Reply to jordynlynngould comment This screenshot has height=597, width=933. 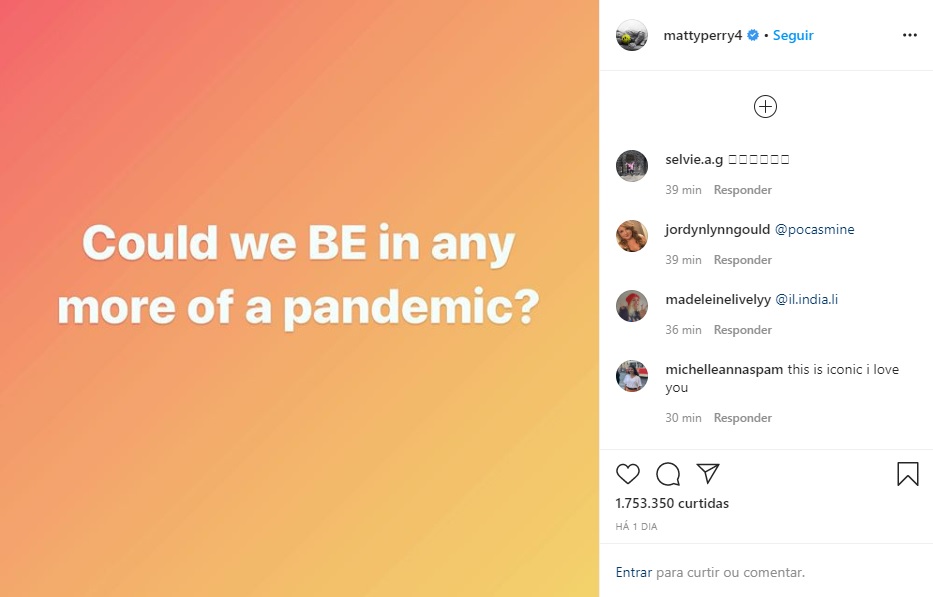coord(742,260)
